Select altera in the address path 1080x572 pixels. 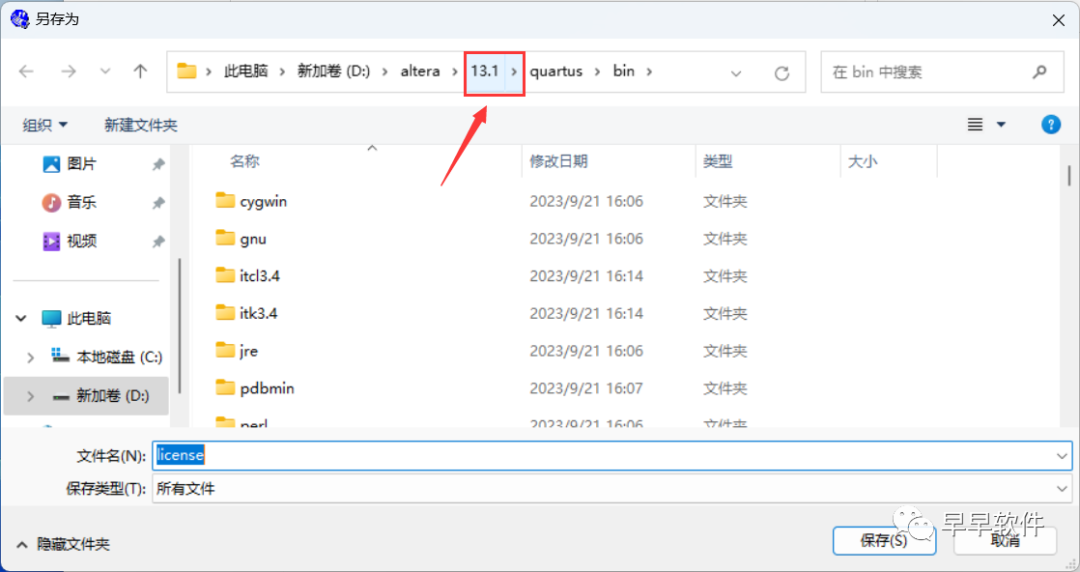[420, 71]
